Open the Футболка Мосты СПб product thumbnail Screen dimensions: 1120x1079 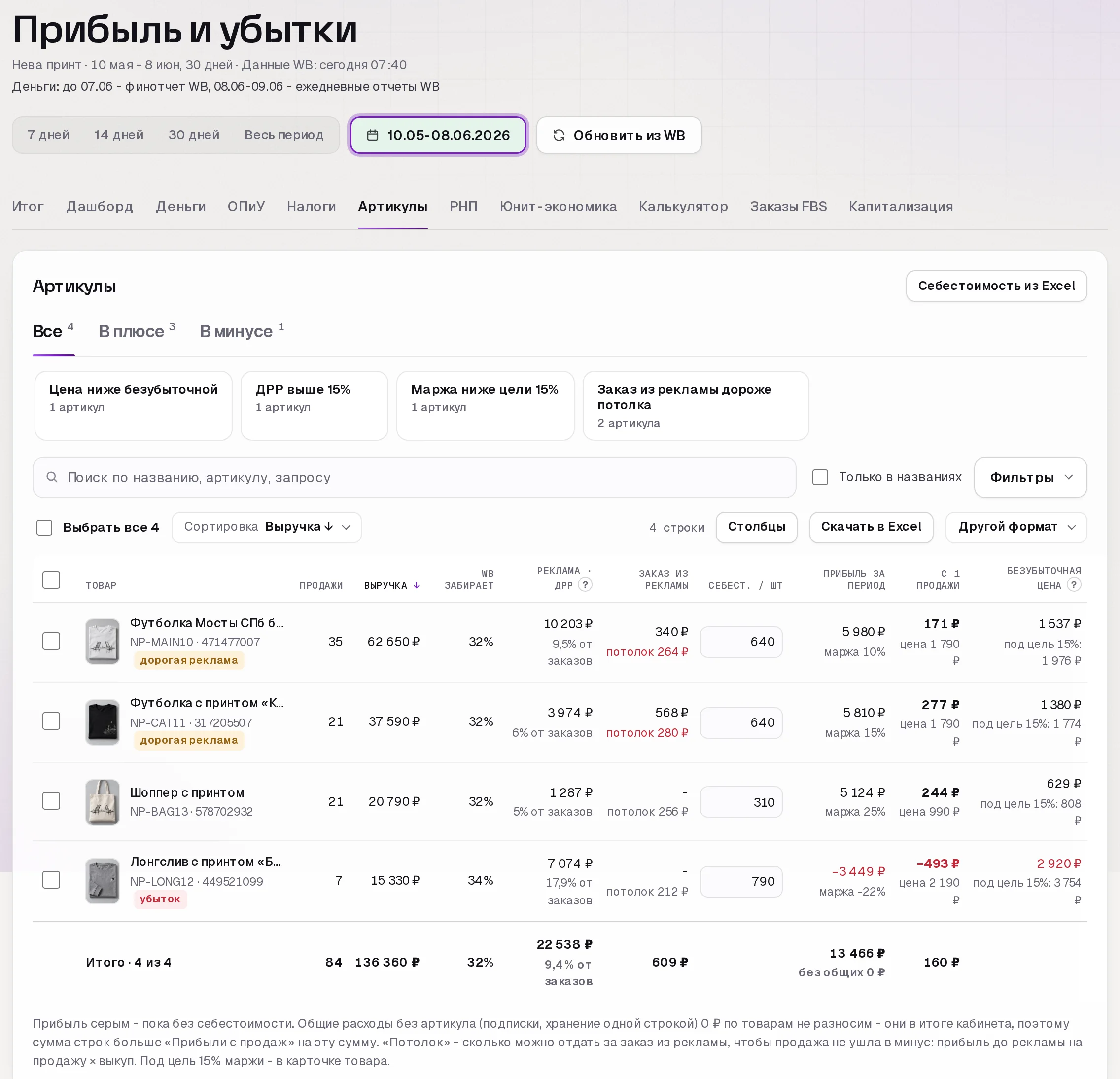(102, 641)
